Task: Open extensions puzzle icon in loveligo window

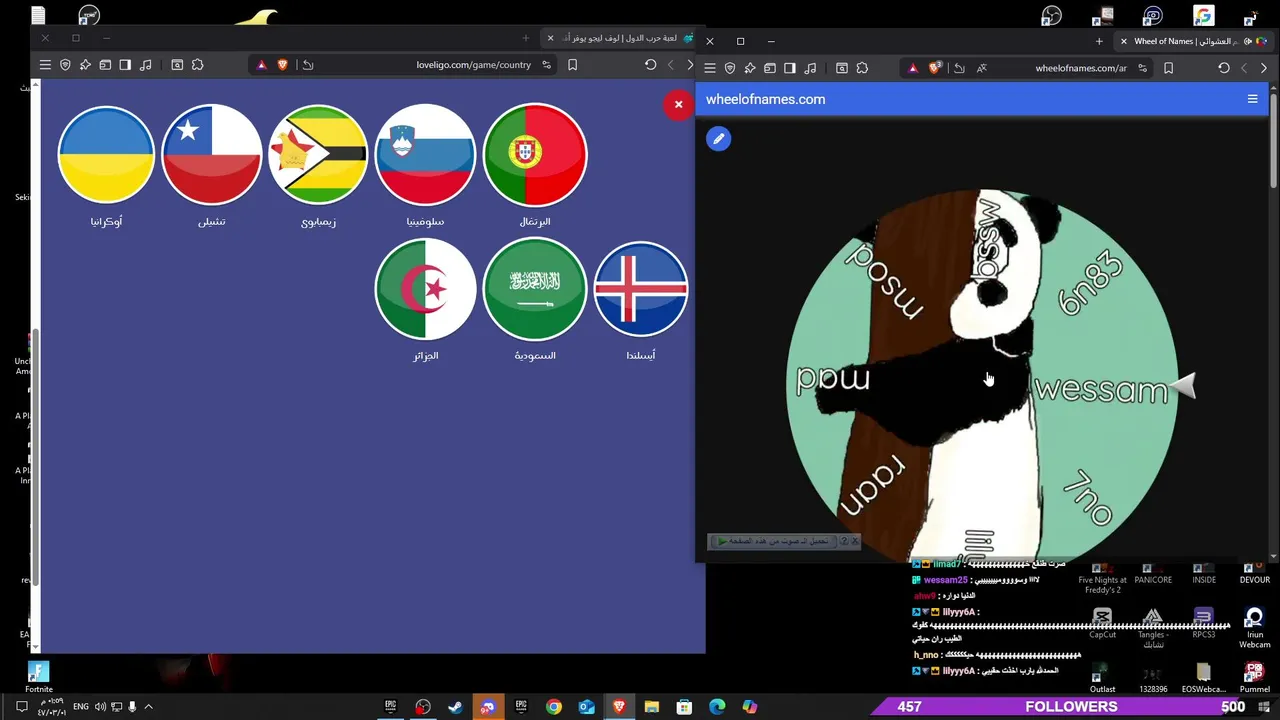Action: (198, 65)
